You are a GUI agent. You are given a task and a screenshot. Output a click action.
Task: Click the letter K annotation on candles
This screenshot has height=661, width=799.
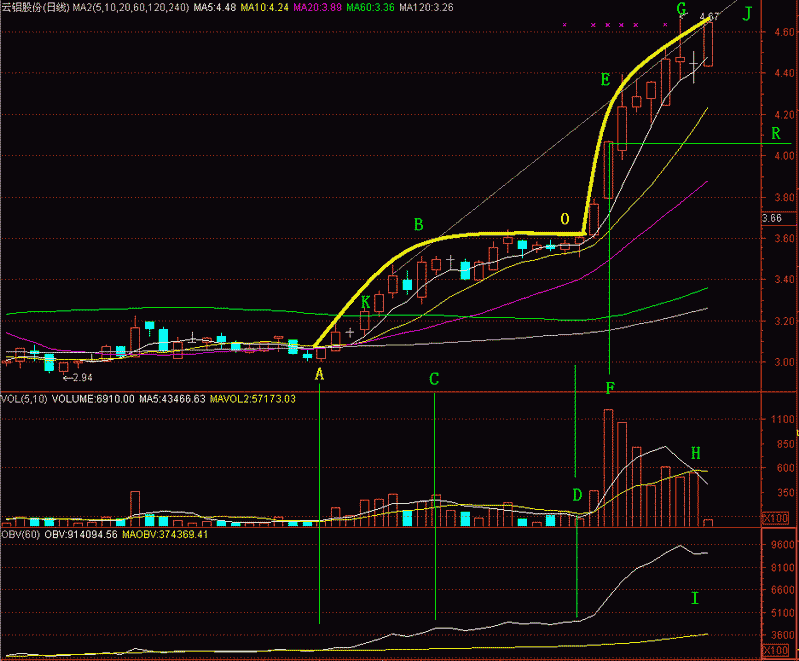pos(366,301)
